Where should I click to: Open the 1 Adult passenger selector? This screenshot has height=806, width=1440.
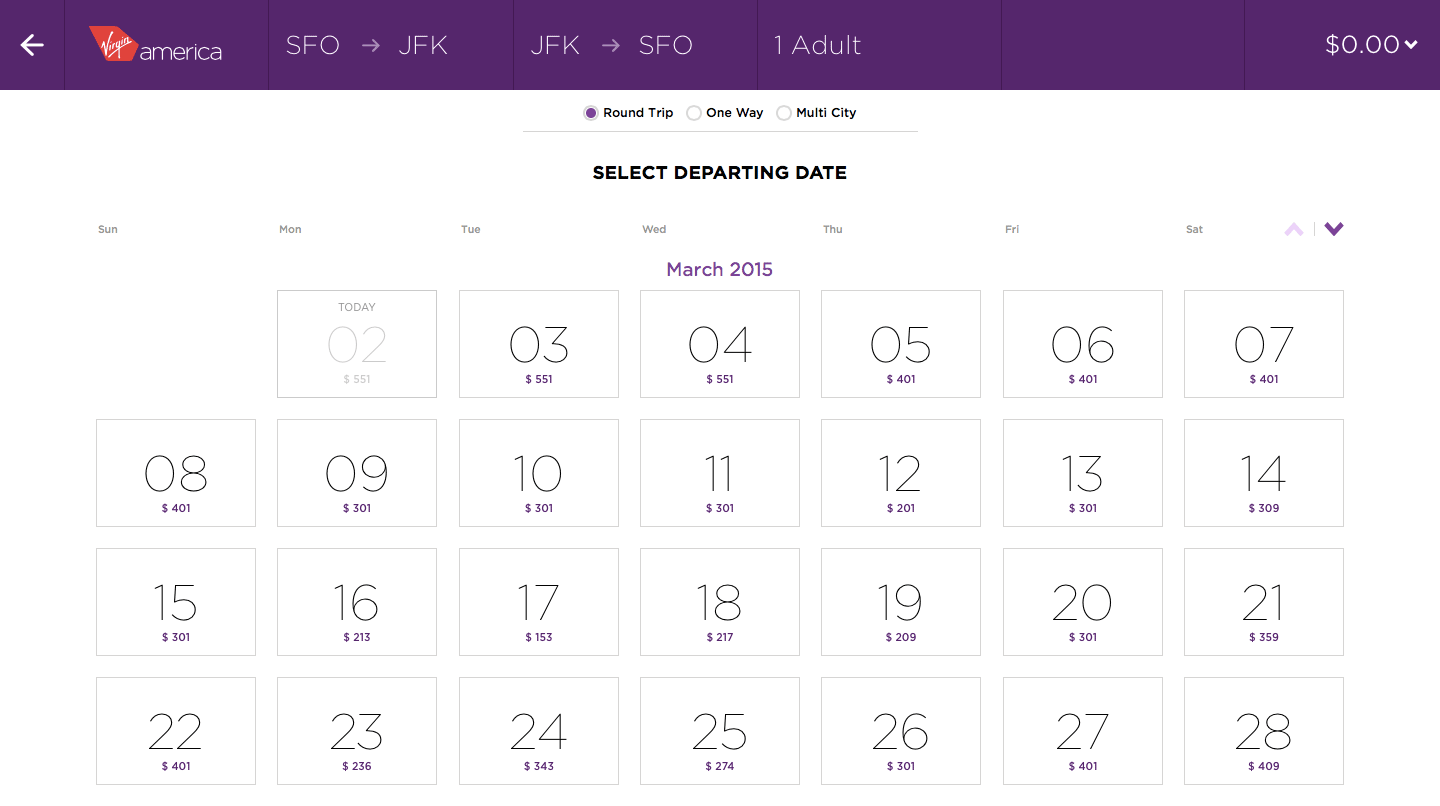click(817, 45)
